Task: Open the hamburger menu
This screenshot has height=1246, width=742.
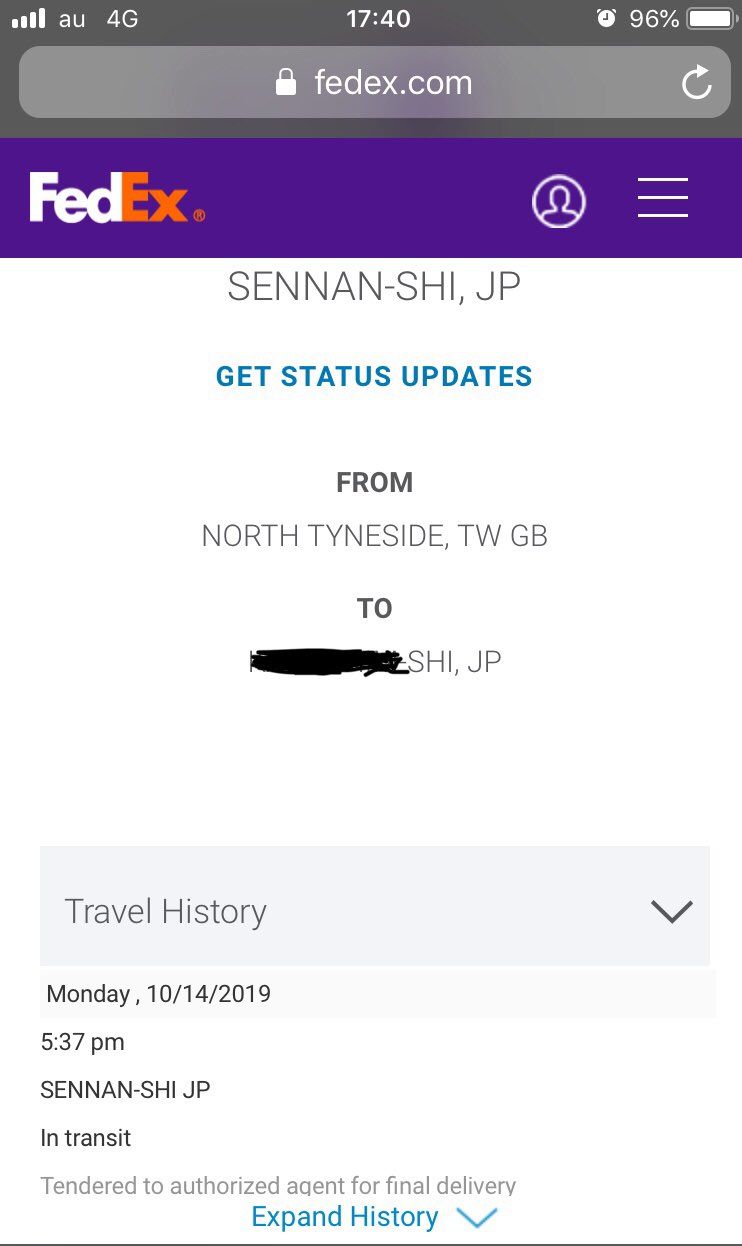Action: click(x=663, y=197)
